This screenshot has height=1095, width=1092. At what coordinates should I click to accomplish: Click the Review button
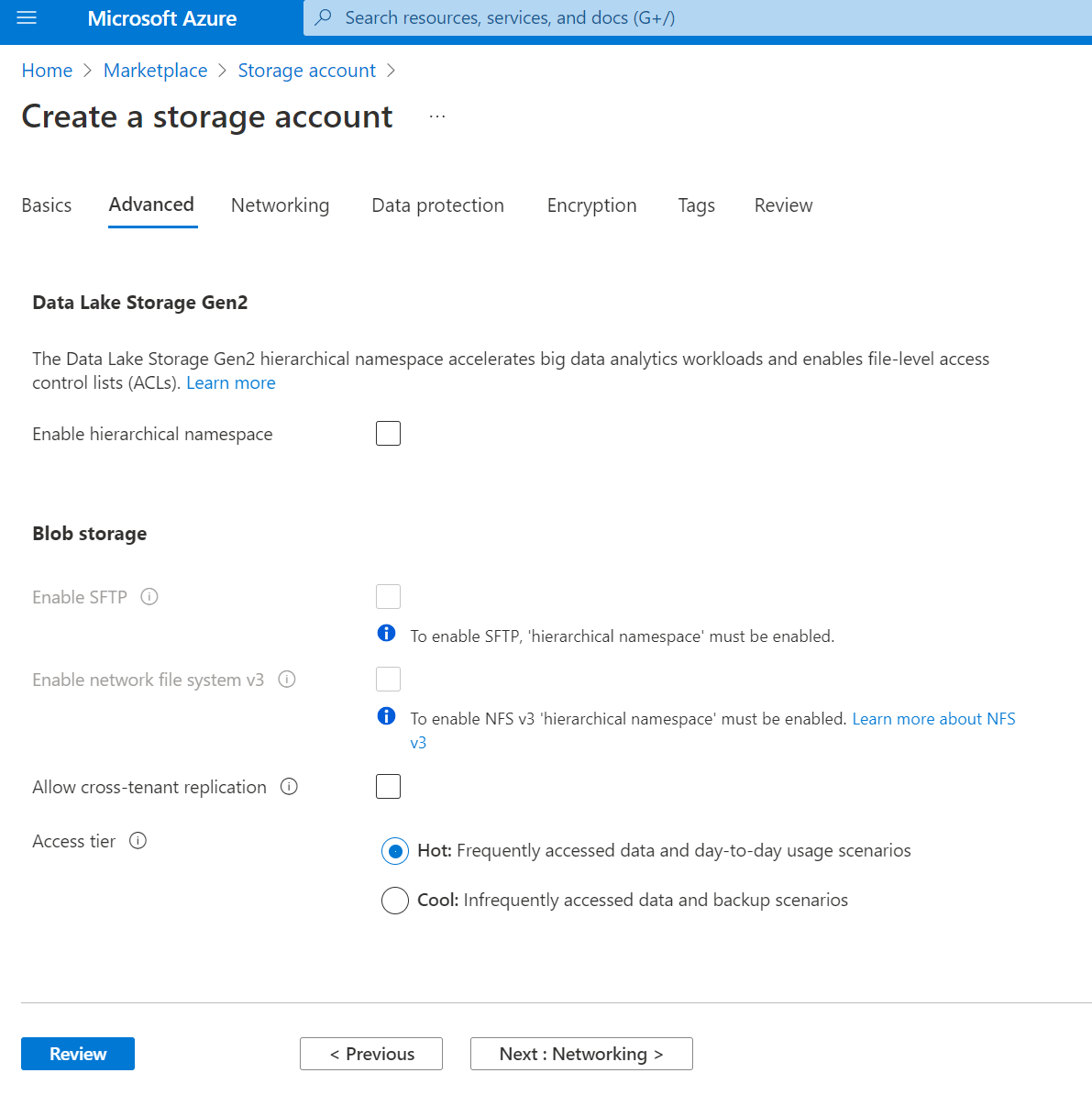(77, 1053)
